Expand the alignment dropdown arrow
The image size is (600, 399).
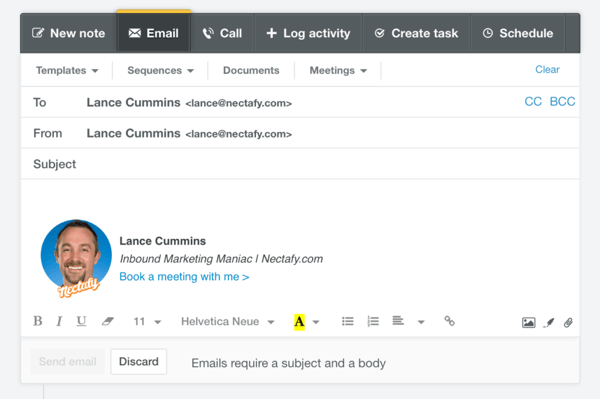click(421, 322)
